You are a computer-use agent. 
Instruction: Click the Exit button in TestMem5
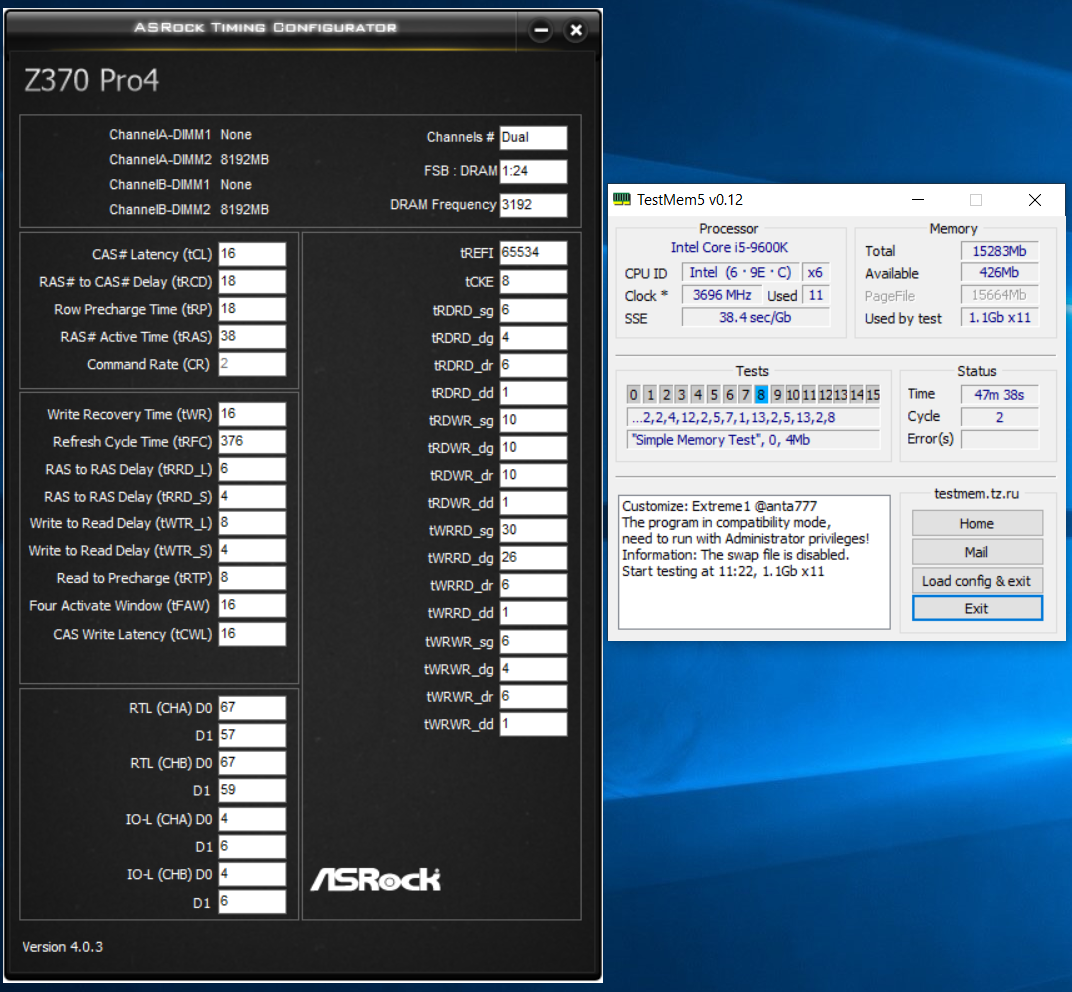coord(977,608)
